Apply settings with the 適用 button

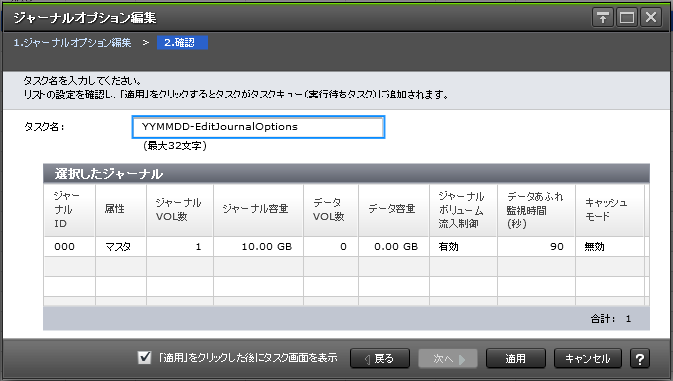tap(515, 358)
